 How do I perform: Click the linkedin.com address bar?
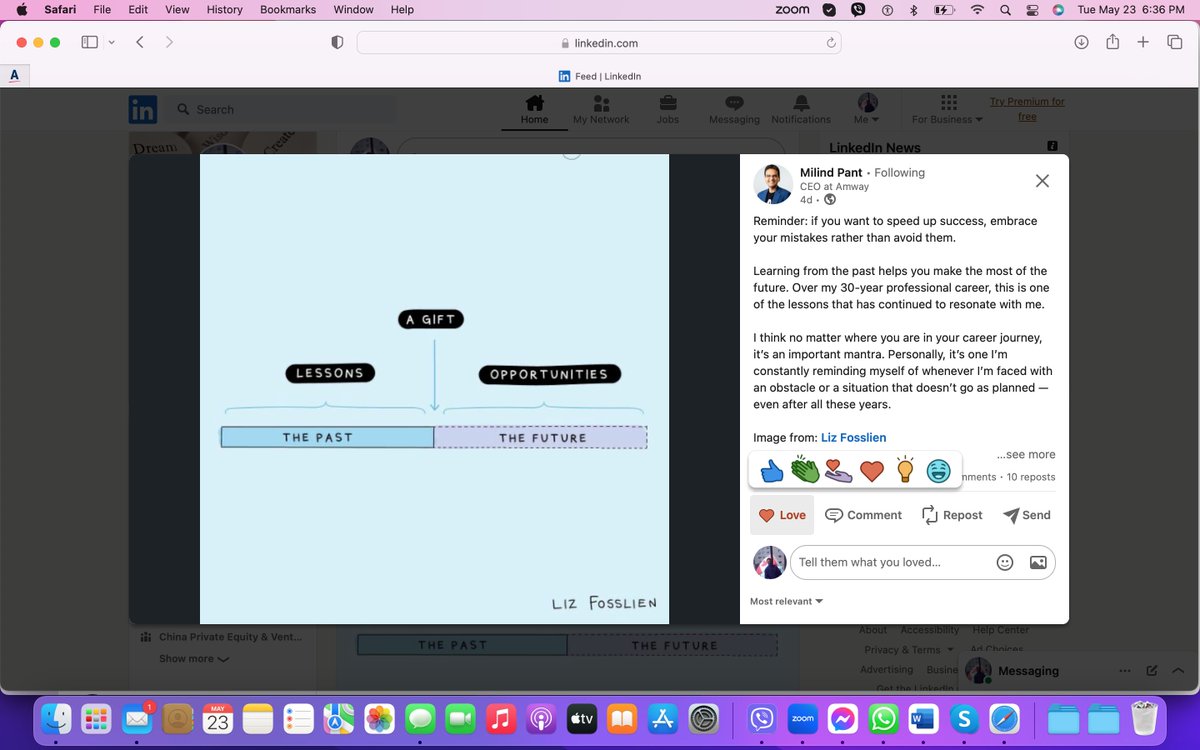tap(599, 43)
